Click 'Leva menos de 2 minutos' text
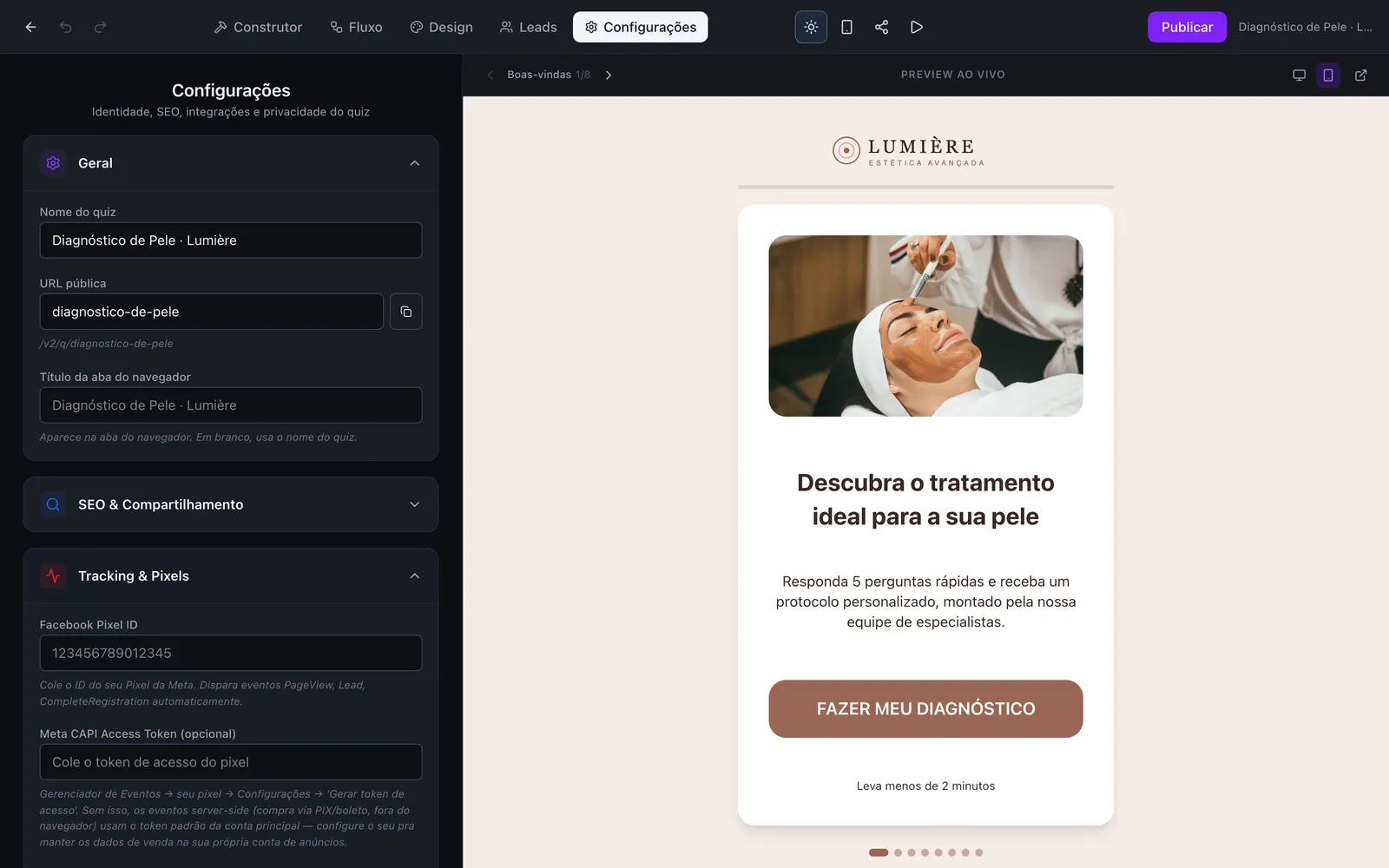 click(x=925, y=786)
